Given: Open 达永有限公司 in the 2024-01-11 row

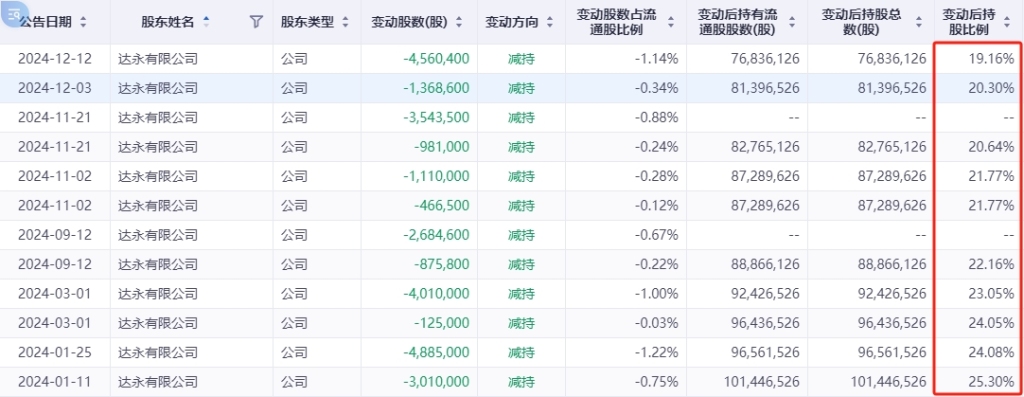Looking at the screenshot, I should point(157,381).
